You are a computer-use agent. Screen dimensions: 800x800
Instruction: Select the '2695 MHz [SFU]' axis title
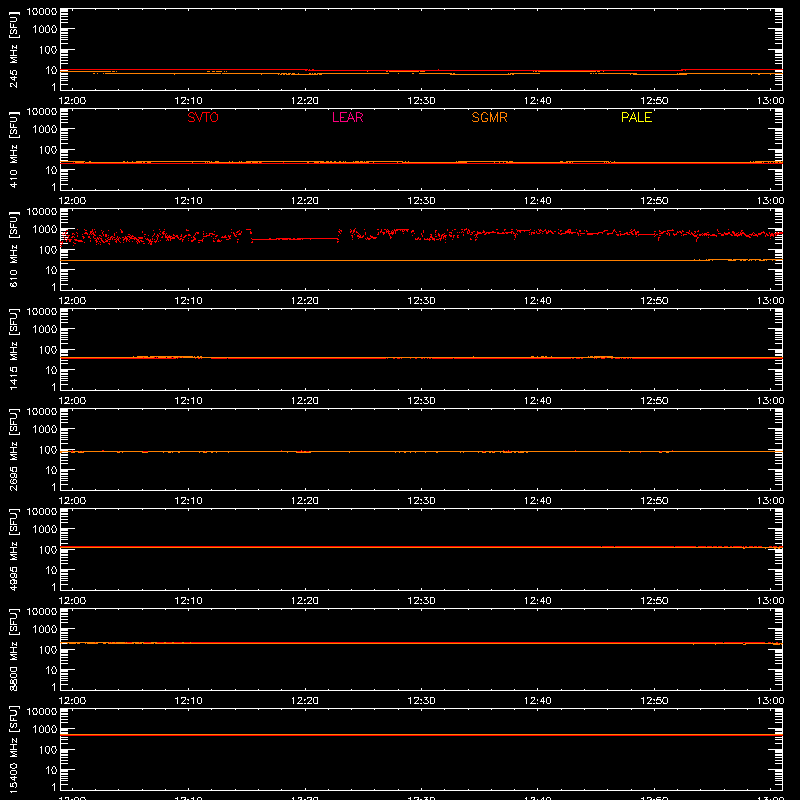[x=13, y=449]
